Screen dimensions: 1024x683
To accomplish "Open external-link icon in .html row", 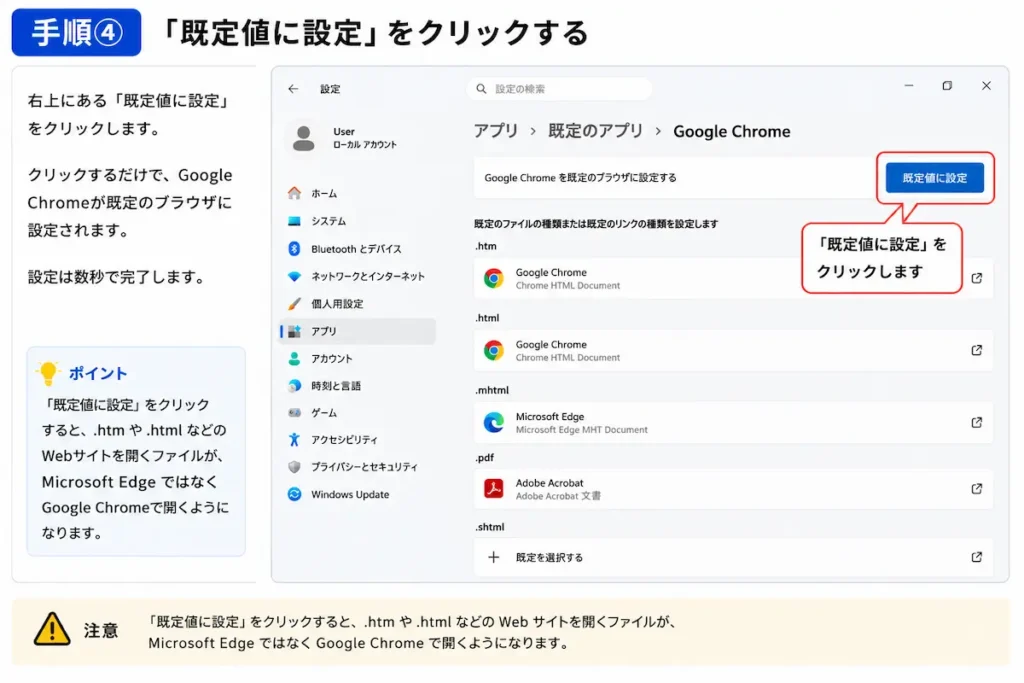I will (x=976, y=351).
